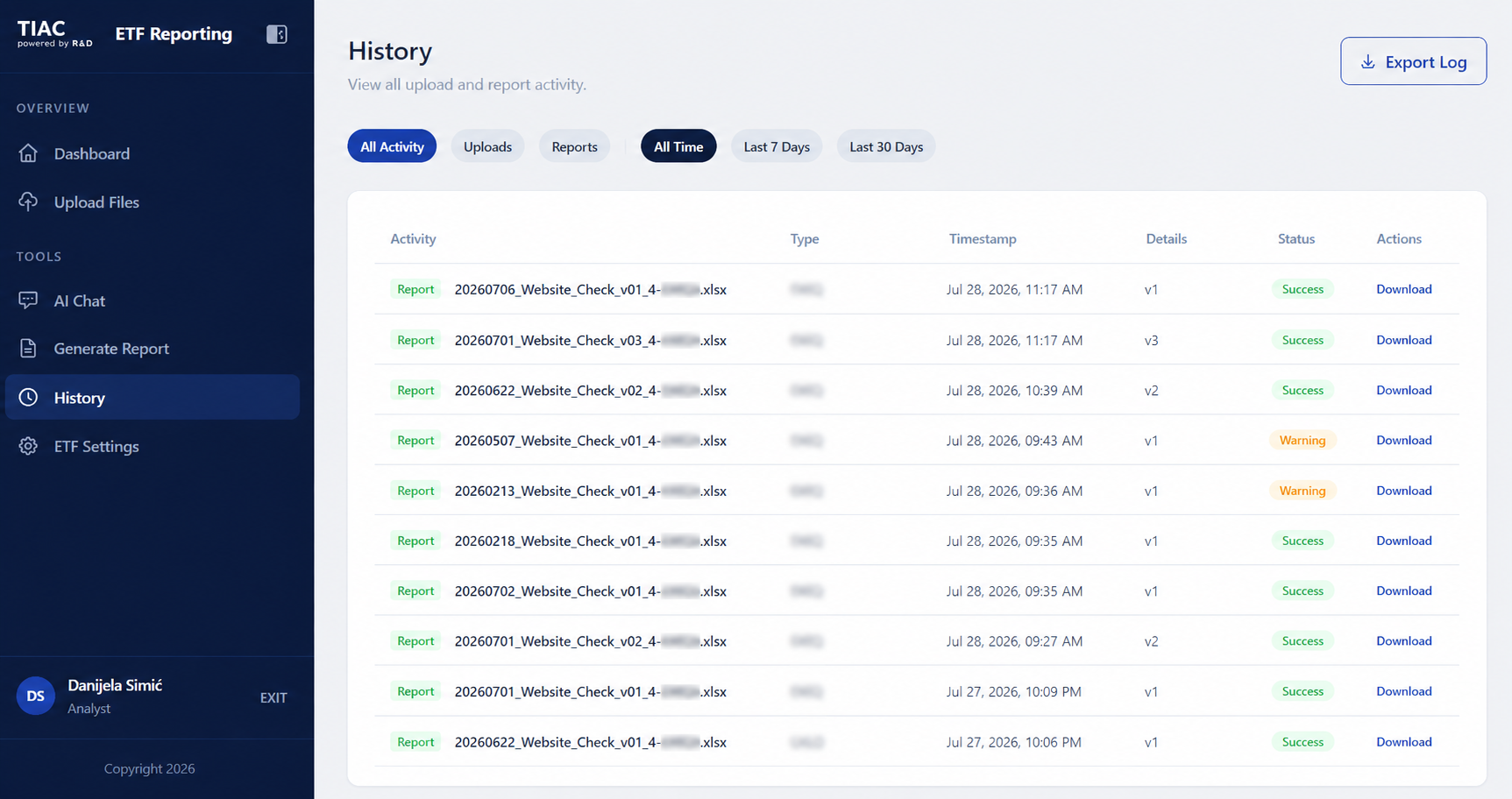Filter by Reports only
Screen dimensions: 1512x799
[574, 146]
